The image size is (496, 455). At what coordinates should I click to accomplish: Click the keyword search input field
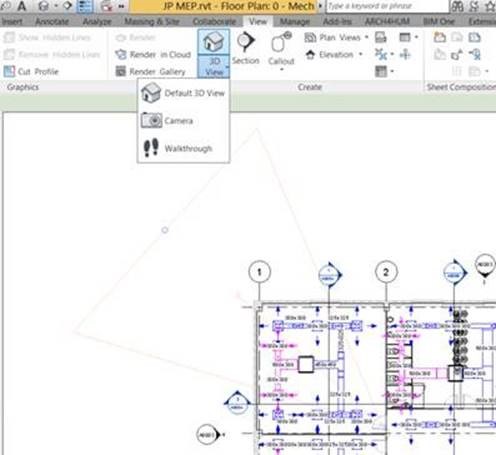coord(387,6)
